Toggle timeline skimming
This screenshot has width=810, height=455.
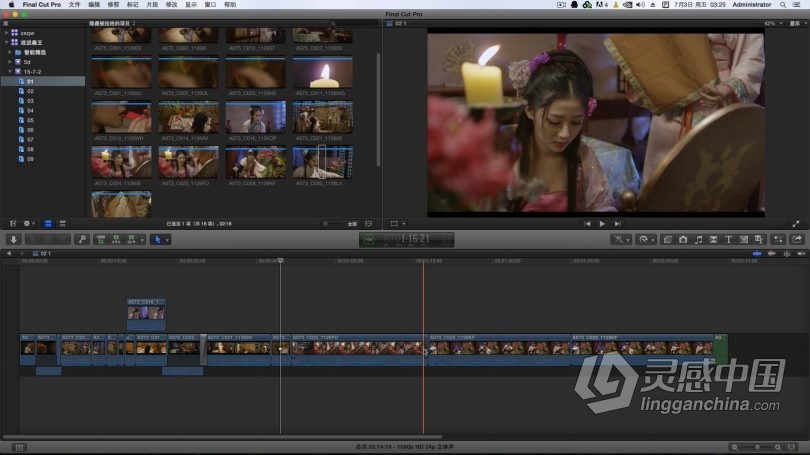(x=757, y=254)
